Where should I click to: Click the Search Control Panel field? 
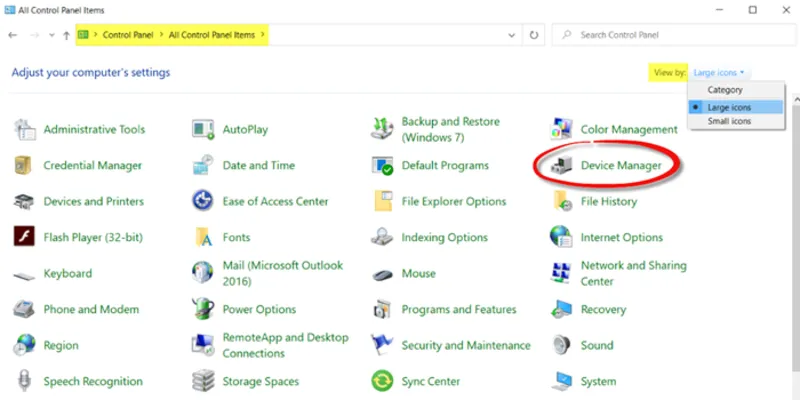click(x=670, y=35)
